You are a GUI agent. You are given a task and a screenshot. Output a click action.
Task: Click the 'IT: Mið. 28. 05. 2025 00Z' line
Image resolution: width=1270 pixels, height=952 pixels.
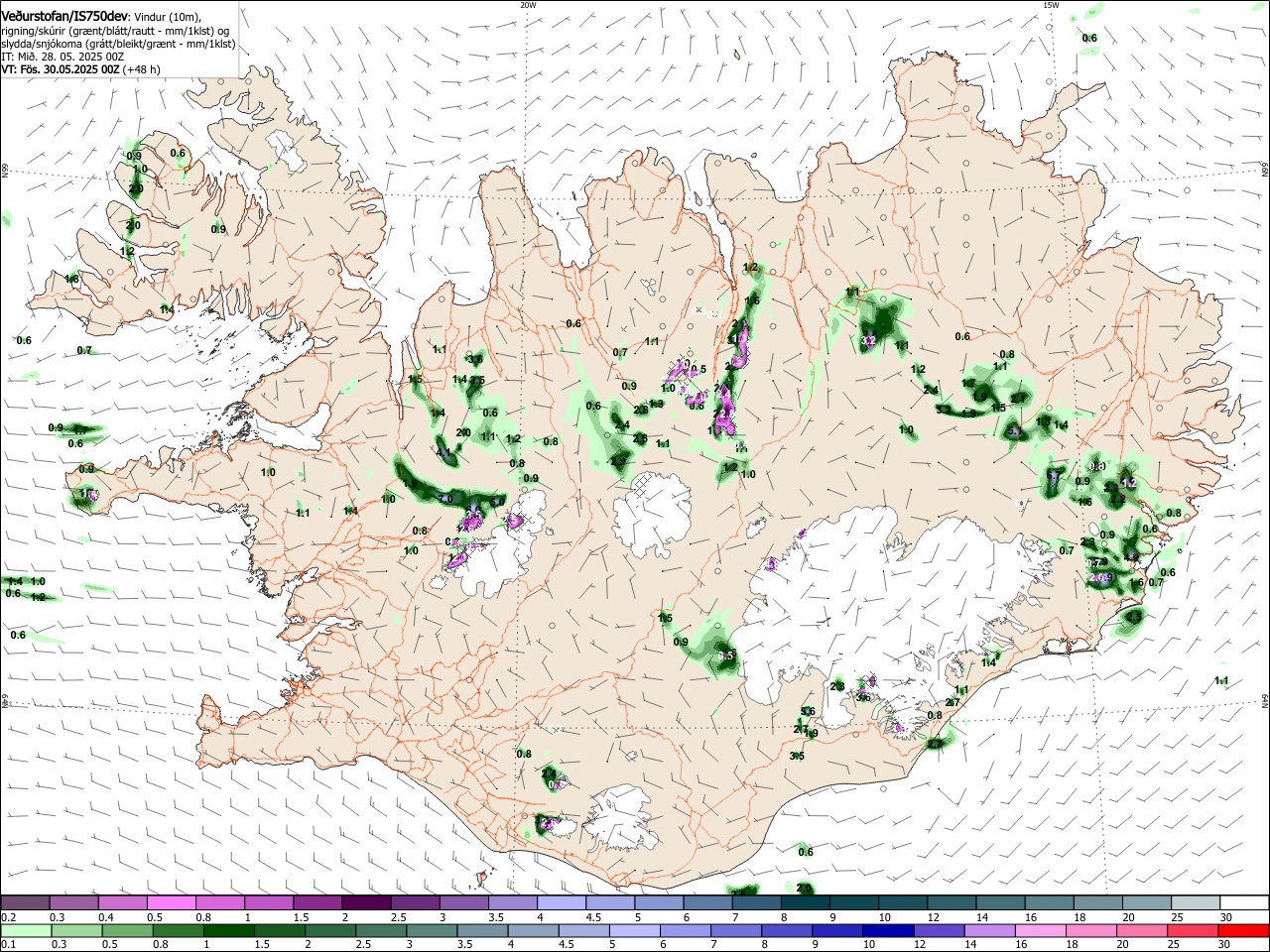[x=63, y=57]
